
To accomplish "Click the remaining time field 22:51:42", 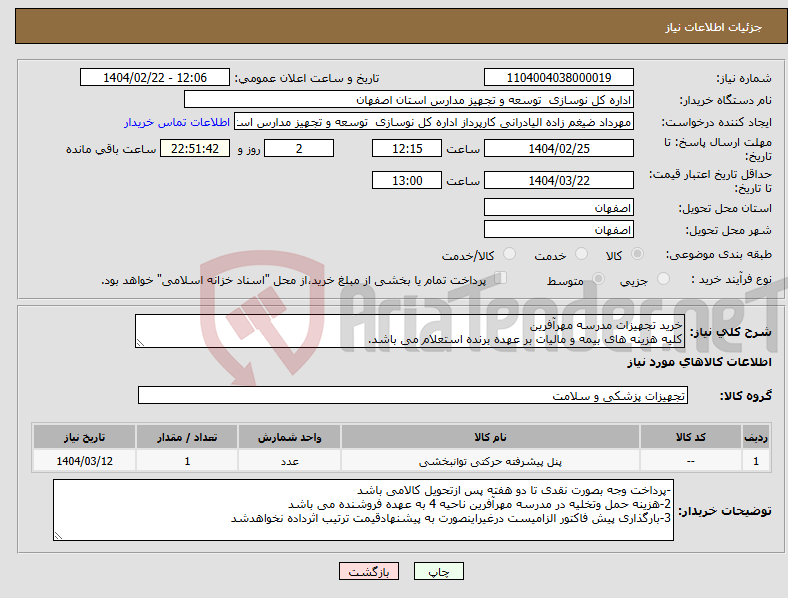I will [x=195, y=148].
